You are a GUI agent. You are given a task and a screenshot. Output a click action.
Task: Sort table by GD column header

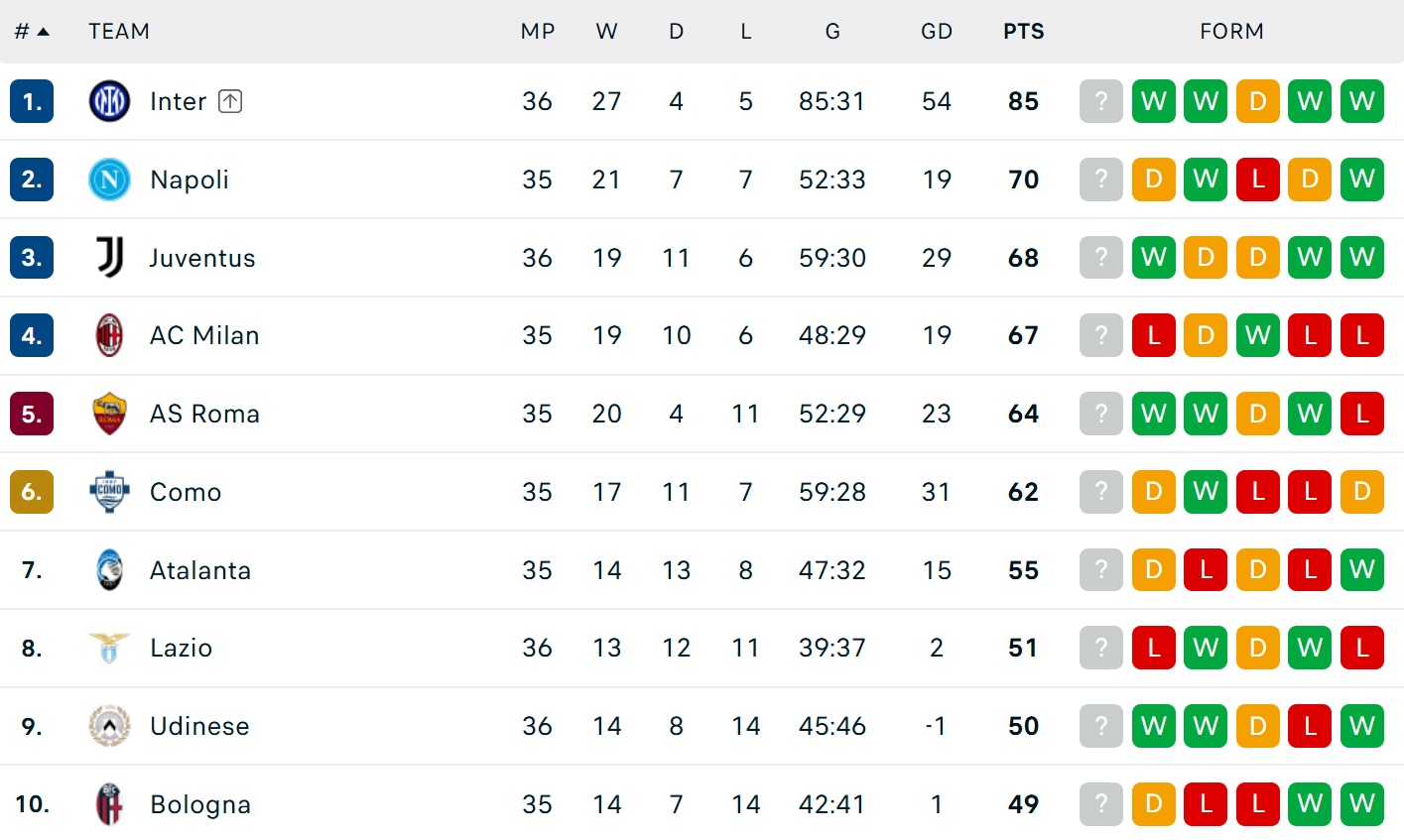pyautogui.click(x=937, y=32)
